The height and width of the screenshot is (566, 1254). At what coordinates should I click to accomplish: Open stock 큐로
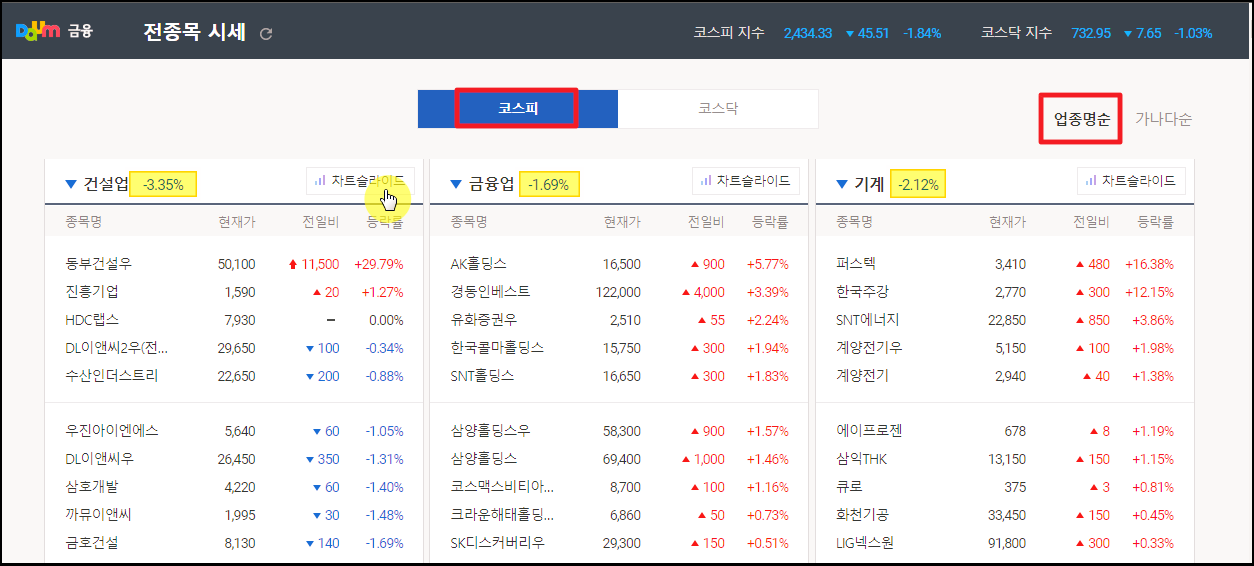[847, 487]
